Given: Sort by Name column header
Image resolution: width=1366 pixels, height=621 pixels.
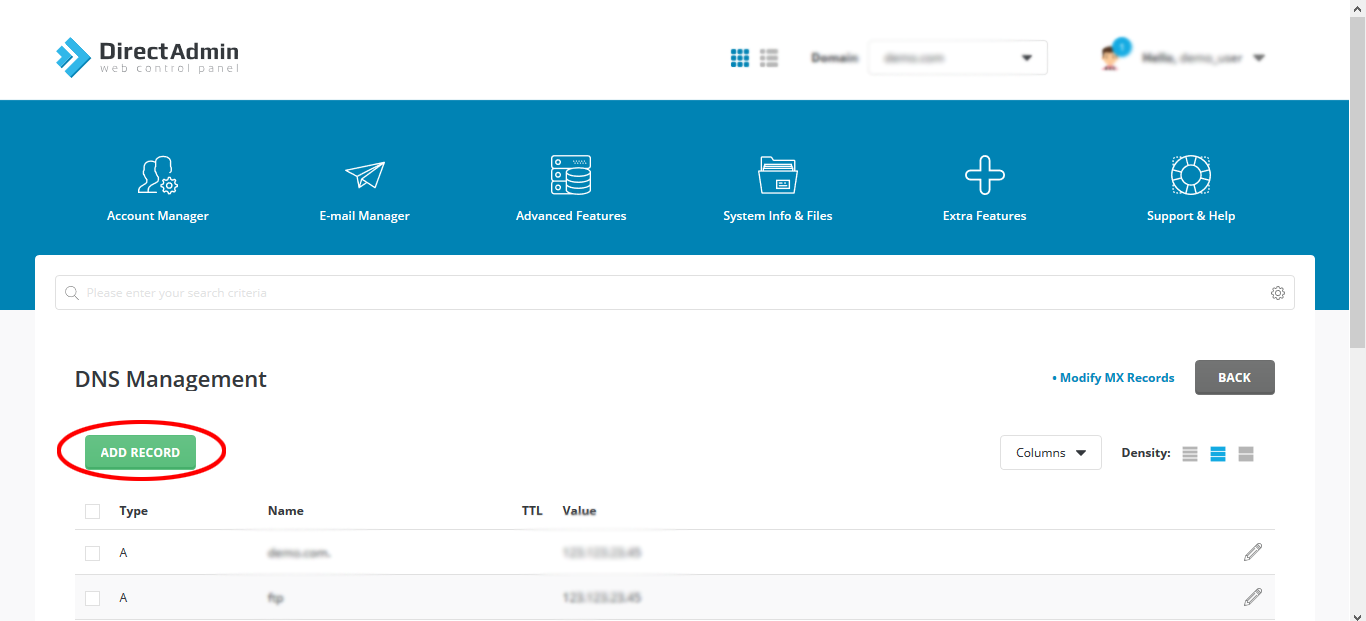Looking at the screenshot, I should (286, 511).
